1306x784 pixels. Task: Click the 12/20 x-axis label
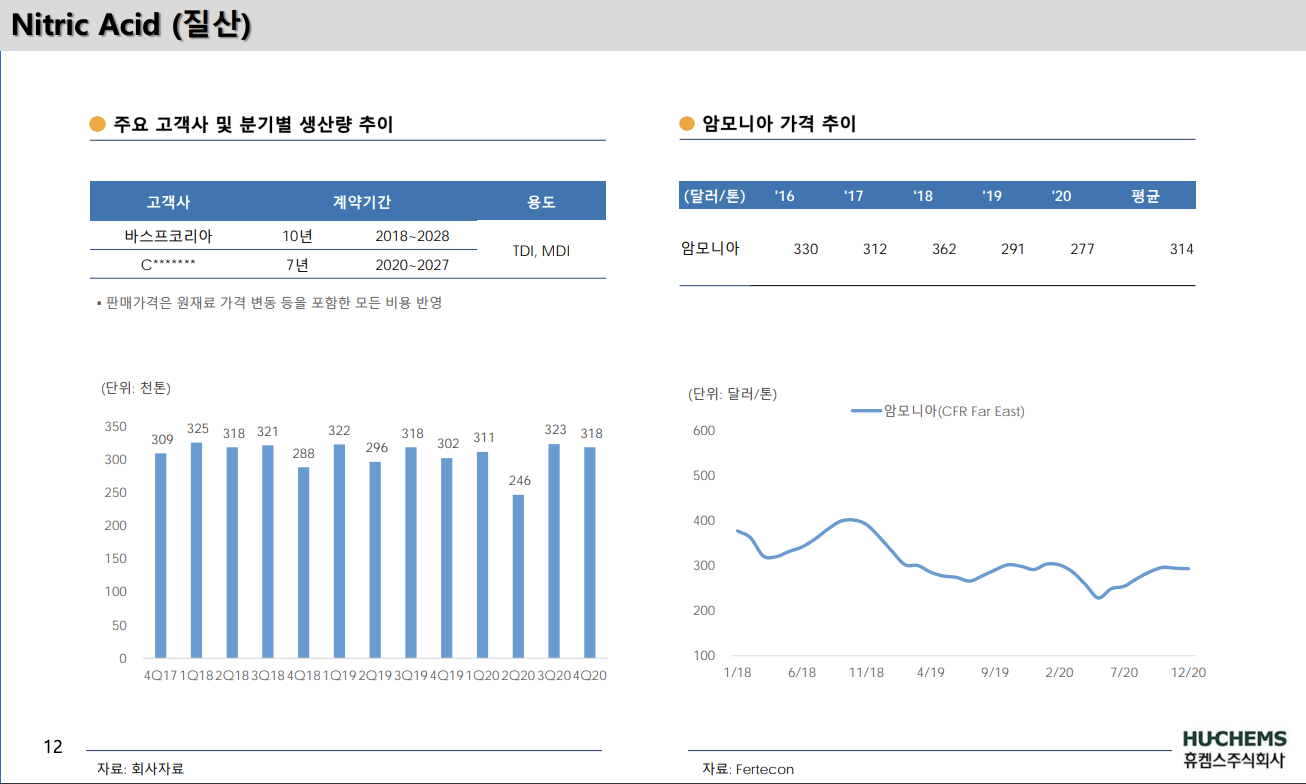pyautogui.click(x=1188, y=672)
